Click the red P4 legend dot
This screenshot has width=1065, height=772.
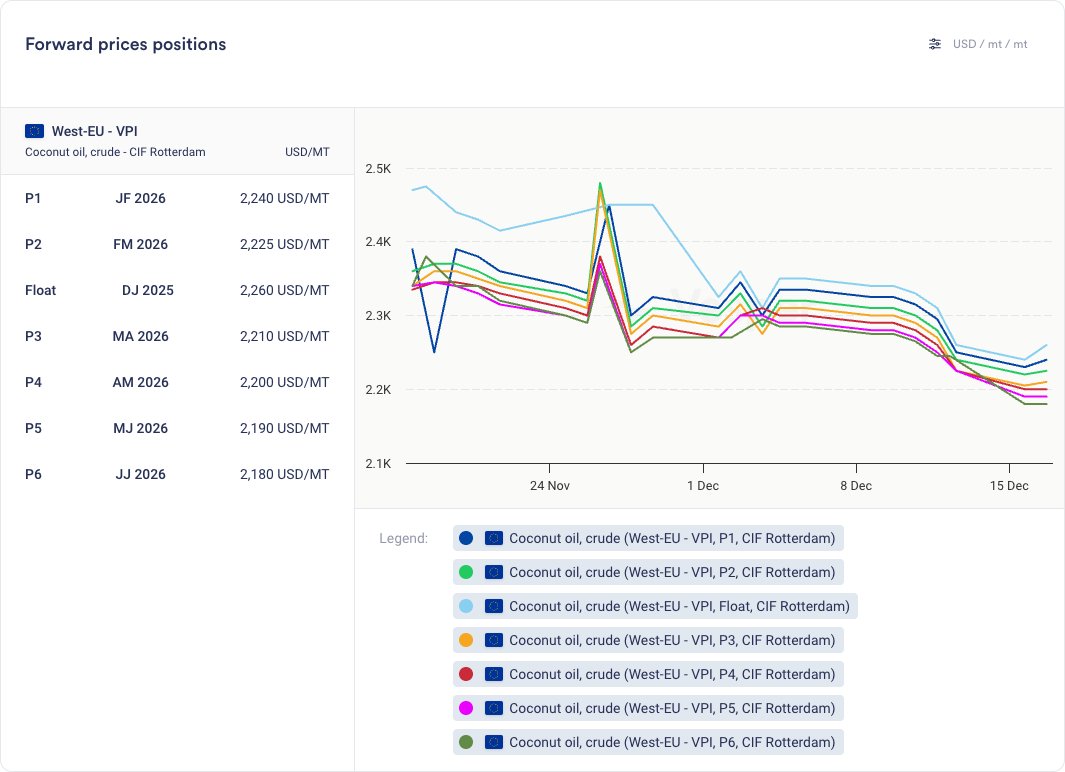tap(465, 674)
